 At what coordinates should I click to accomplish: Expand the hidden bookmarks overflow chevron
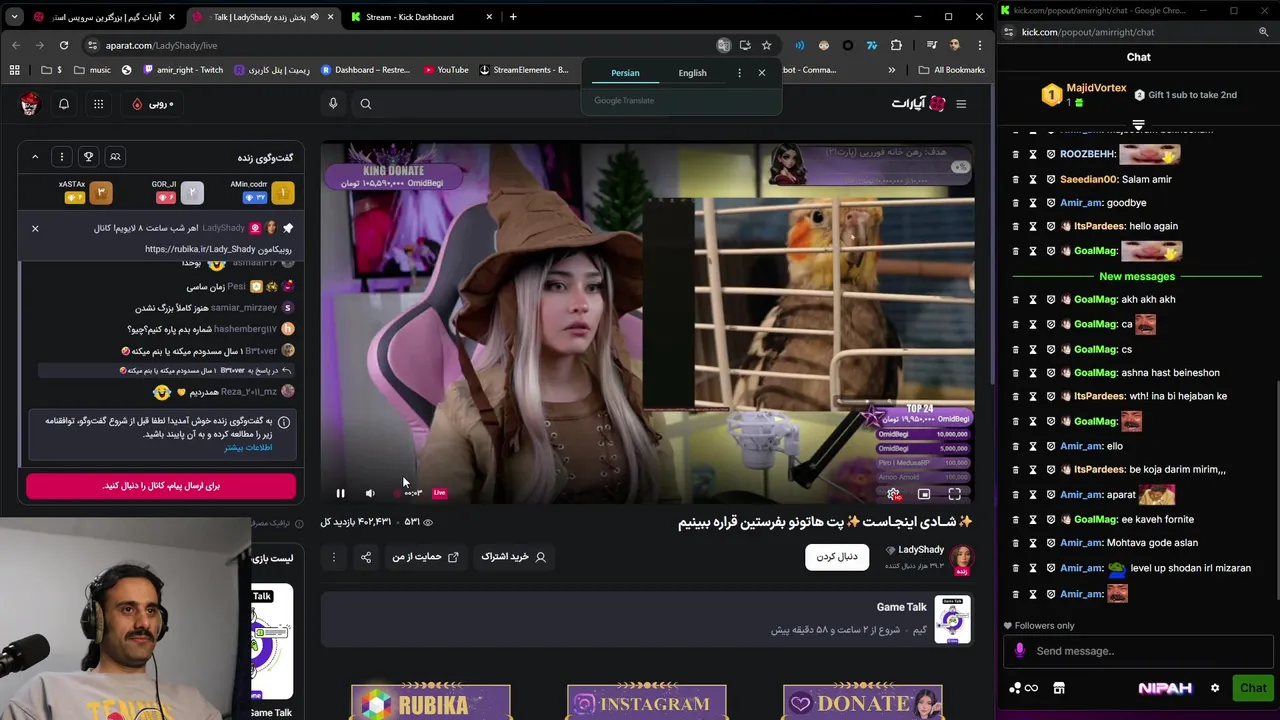pos(892,70)
